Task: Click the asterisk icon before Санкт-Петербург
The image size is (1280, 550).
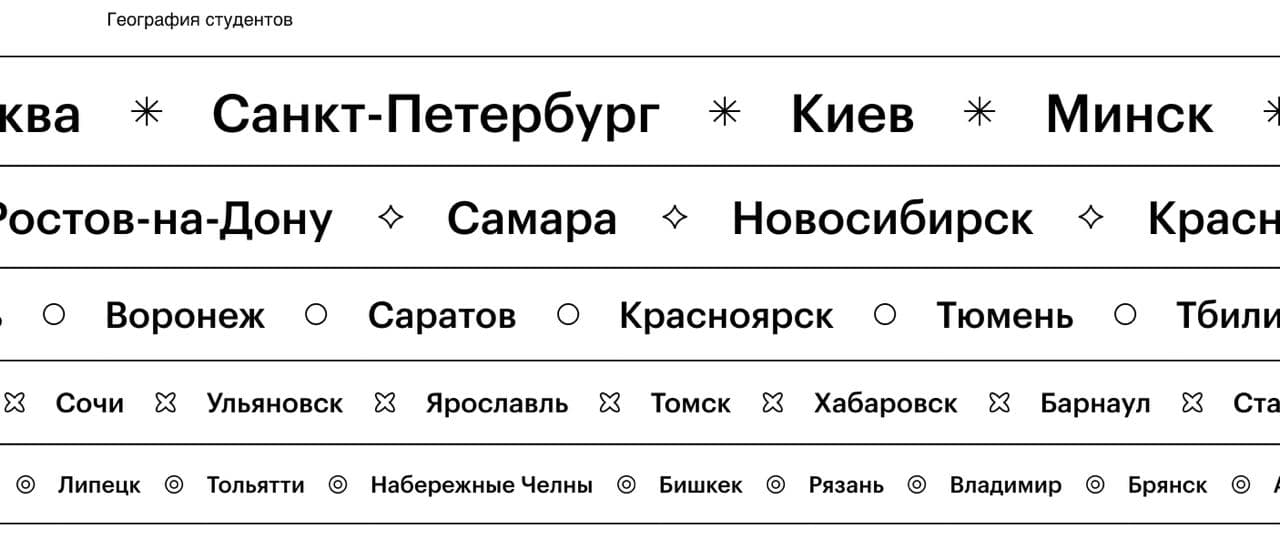Action: click(147, 113)
